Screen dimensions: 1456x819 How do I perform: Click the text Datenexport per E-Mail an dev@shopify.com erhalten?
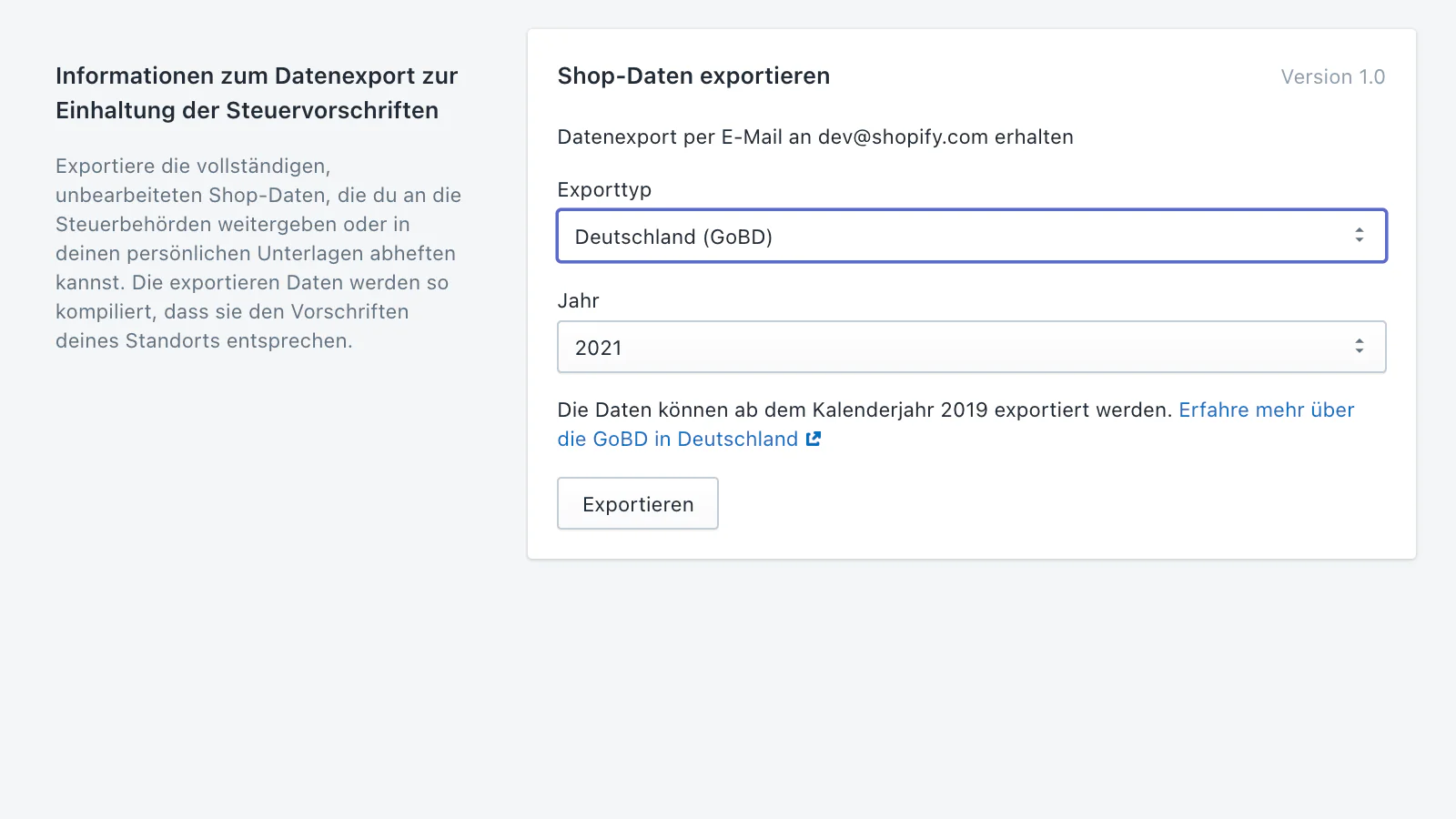click(x=815, y=137)
